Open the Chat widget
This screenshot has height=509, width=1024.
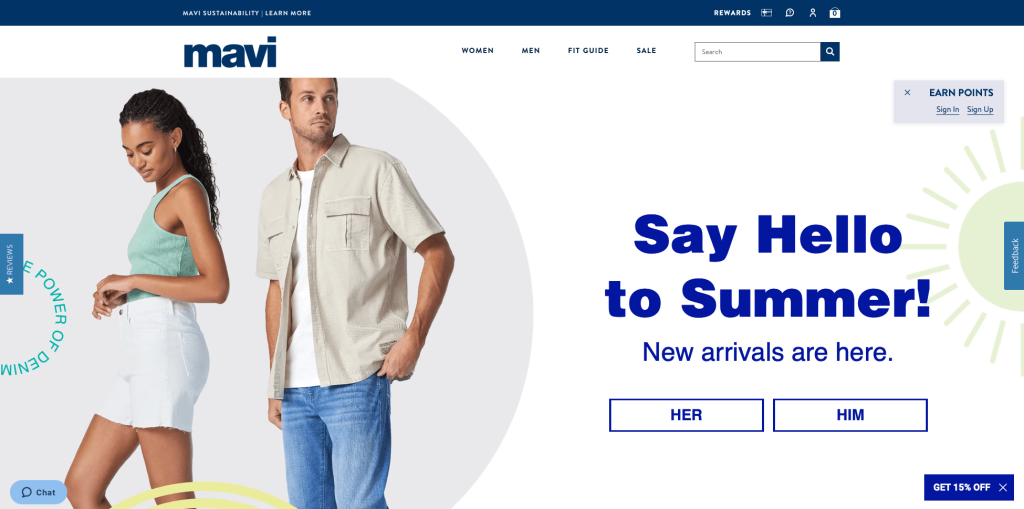tap(38, 492)
